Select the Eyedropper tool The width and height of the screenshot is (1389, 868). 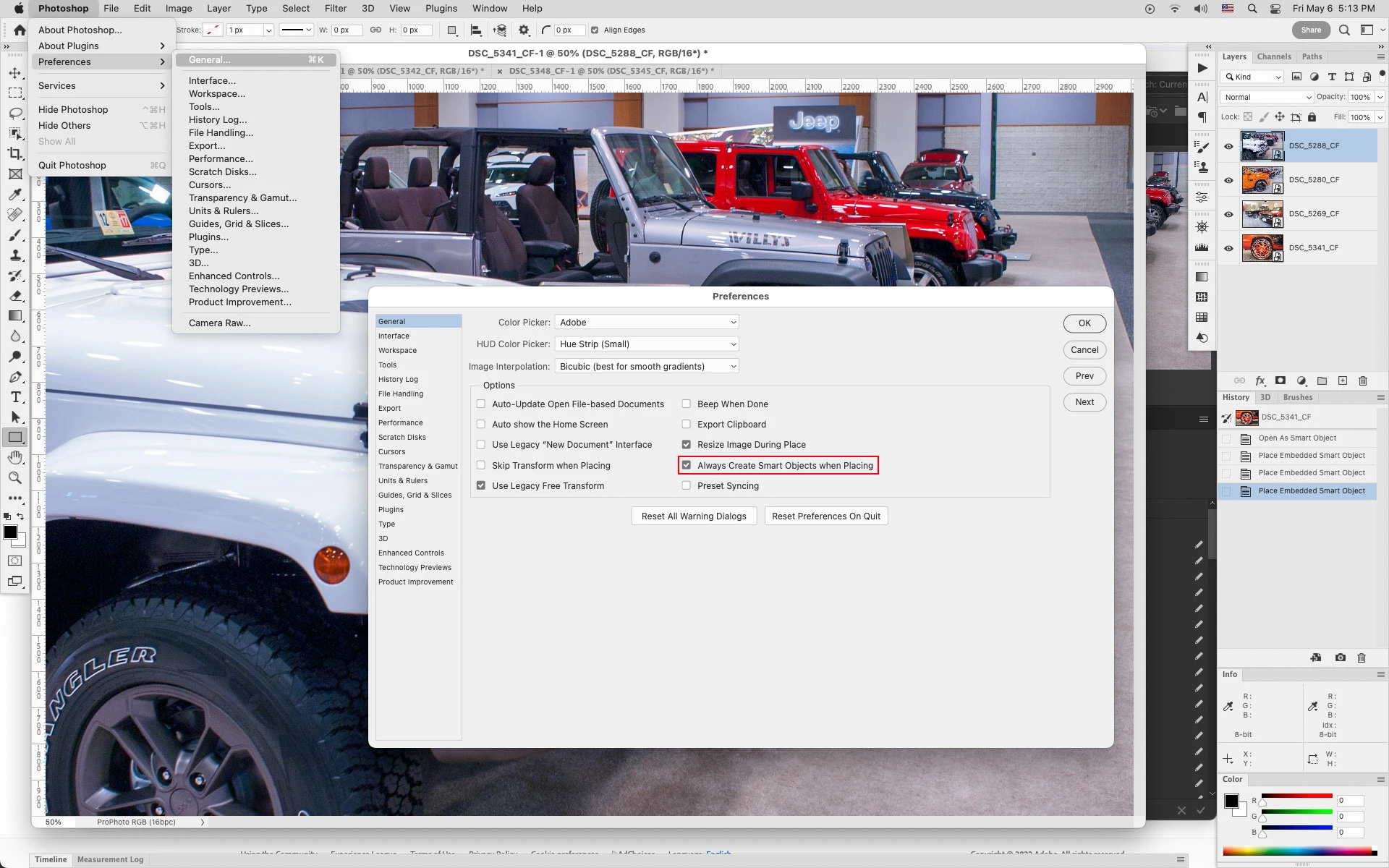pos(15,194)
